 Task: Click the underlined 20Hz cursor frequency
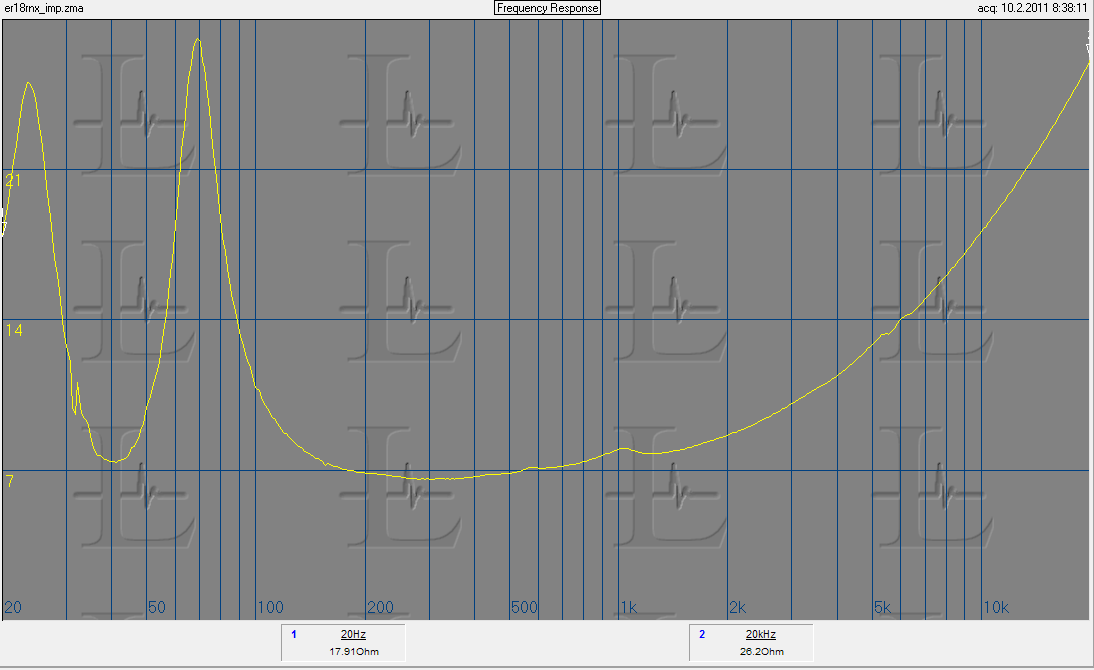[352, 634]
